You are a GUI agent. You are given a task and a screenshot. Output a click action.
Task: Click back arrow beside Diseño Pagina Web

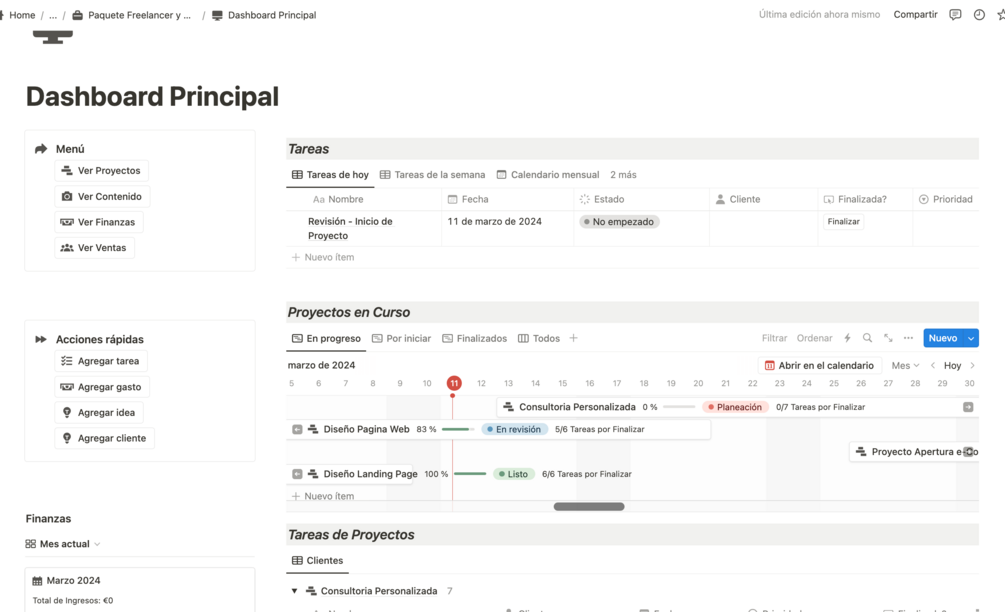pos(297,429)
